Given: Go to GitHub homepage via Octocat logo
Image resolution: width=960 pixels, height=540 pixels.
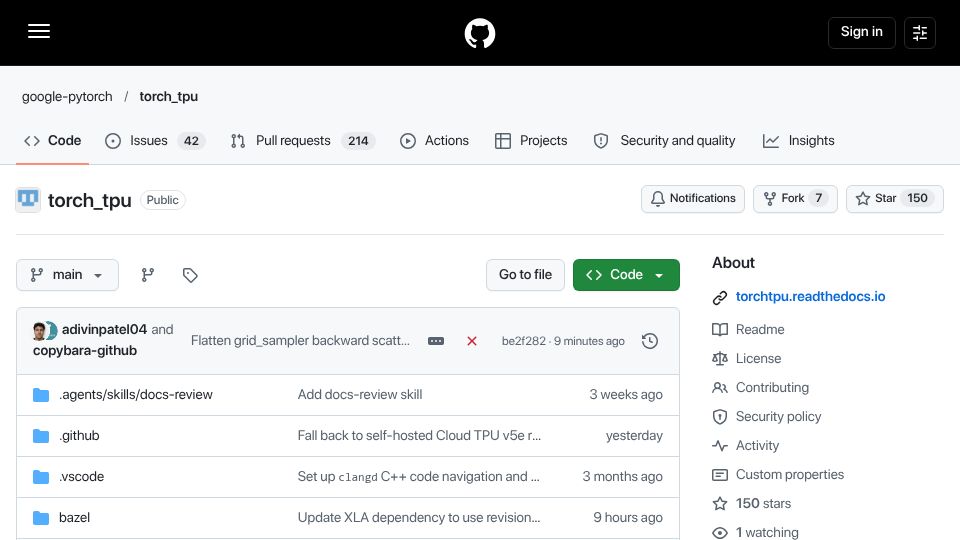Looking at the screenshot, I should [479, 33].
